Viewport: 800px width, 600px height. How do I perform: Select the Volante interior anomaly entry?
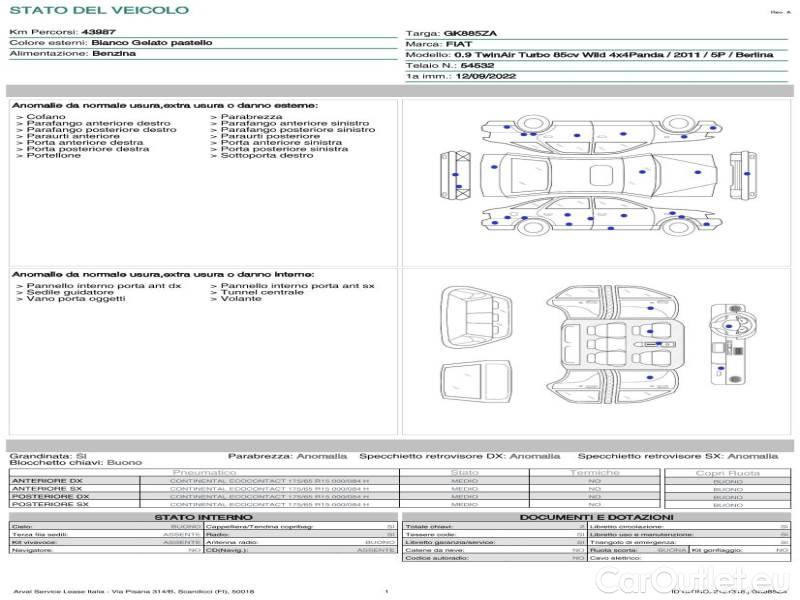click(241, 298)
